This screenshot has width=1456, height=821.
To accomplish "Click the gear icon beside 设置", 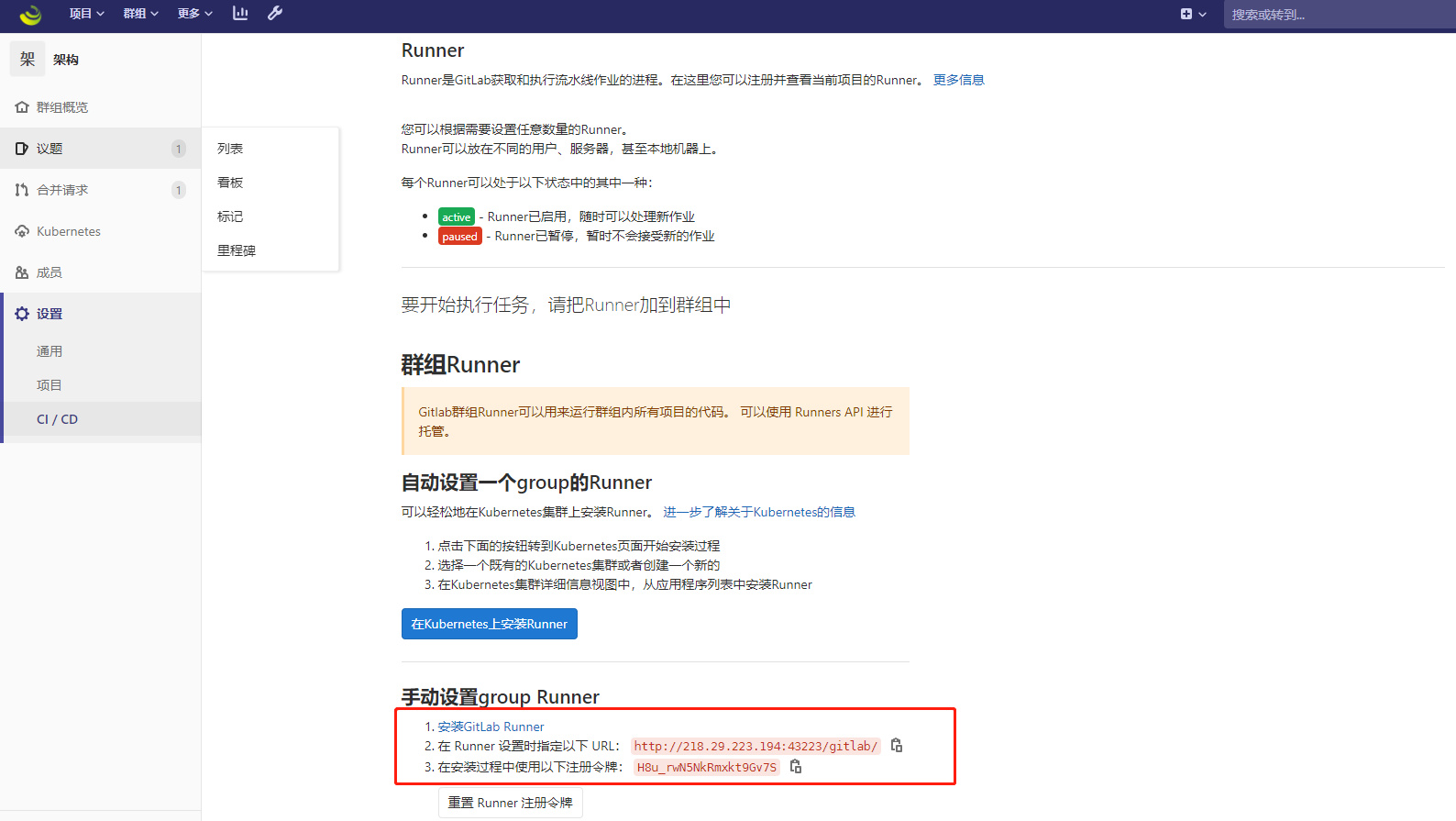I will pos(22,314).
